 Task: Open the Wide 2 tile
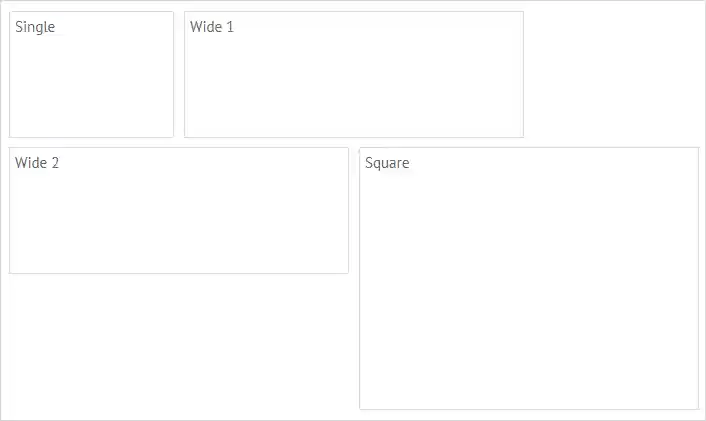point(178,211)
